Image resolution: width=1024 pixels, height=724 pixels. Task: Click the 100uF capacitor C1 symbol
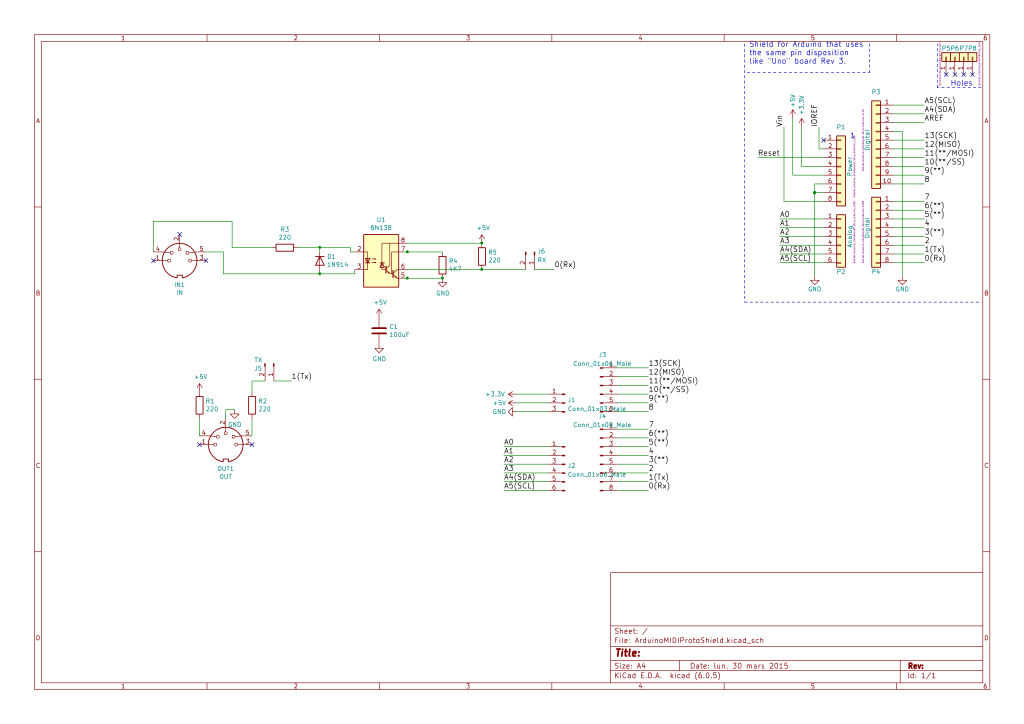click(x=379, y=328)
